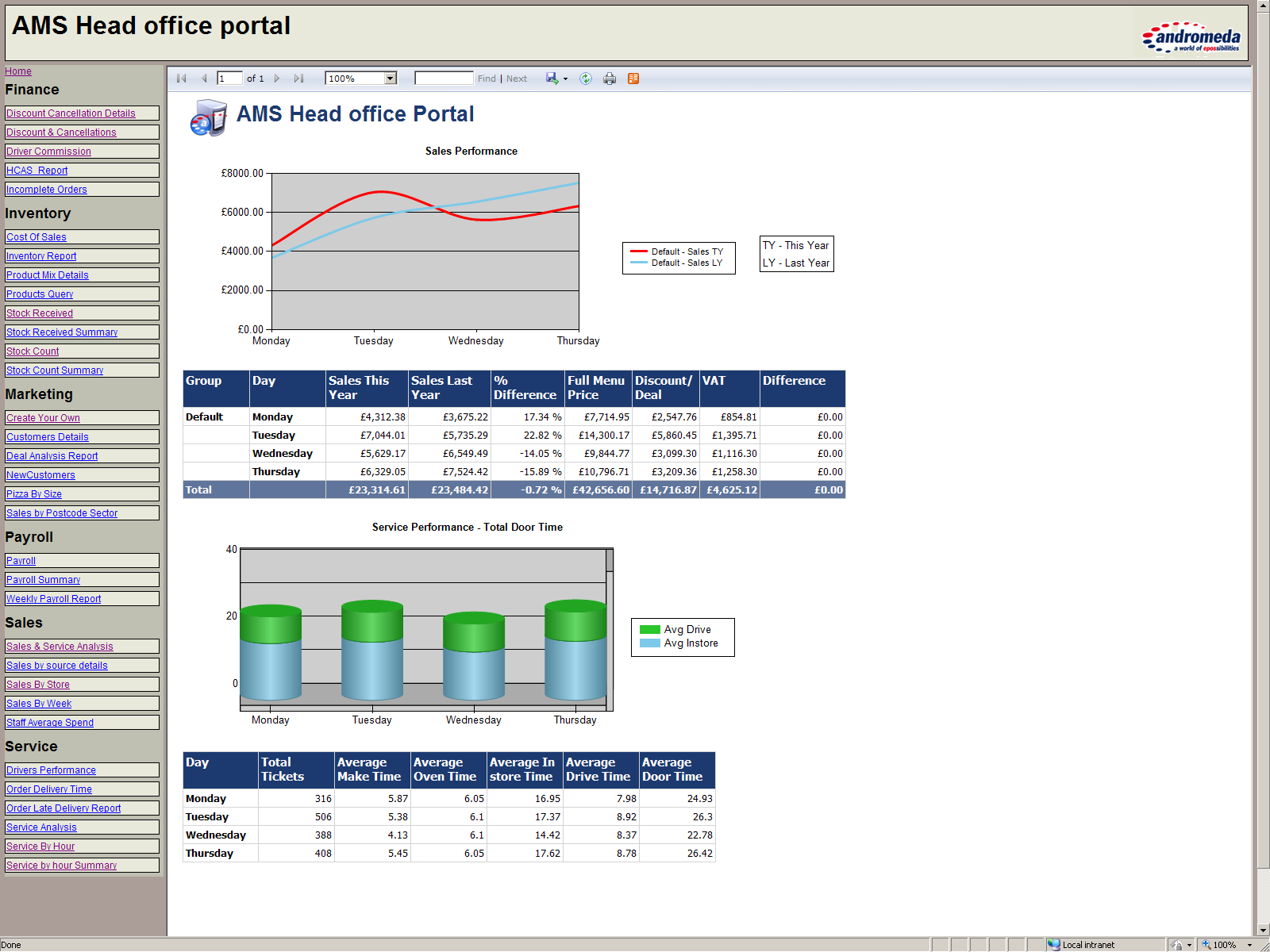The image size is (1270, 952).
Task: Open the Drivers Performance link
Action: tap(51, 770)
